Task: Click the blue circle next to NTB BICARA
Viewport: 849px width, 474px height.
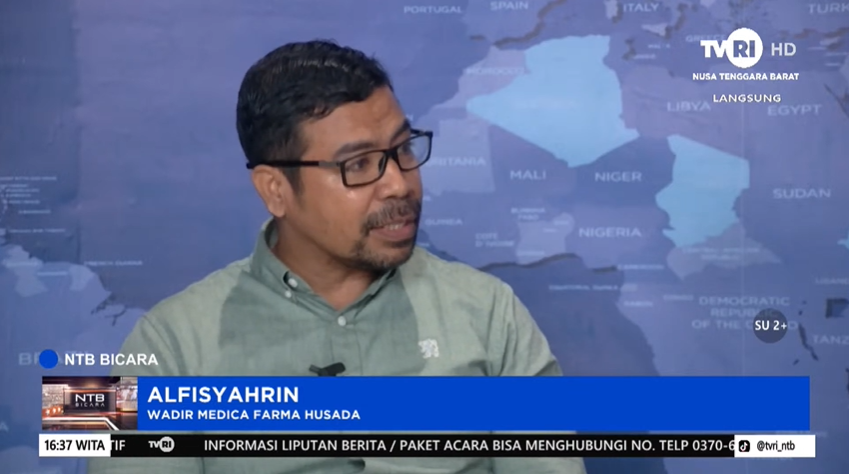Action: pyautogui.click(x=49, y=358)
